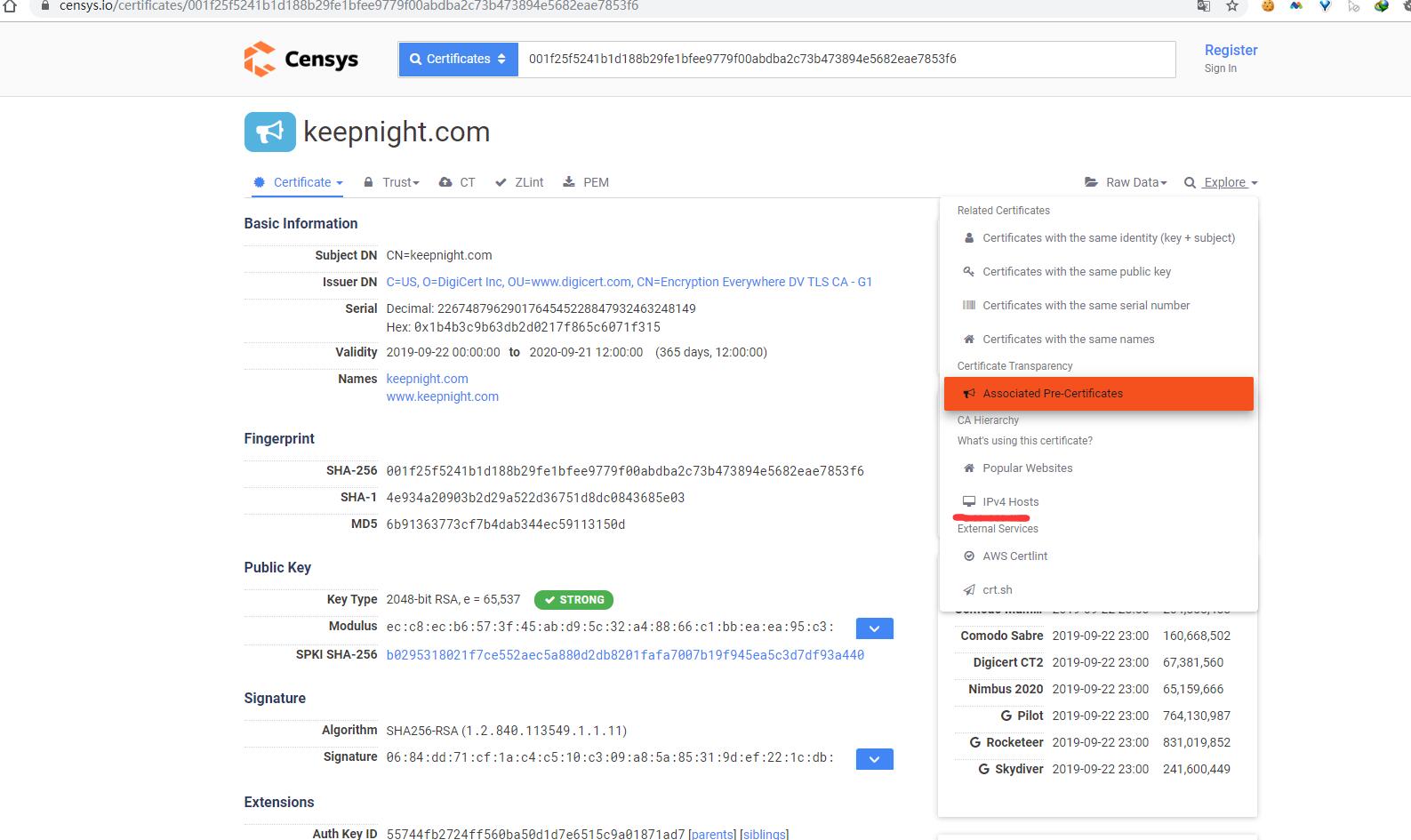Expand the Signature value with arrow button
The width and height of the screenshot is (1411, 840).
pyautogui.click(x=874, y=759)
